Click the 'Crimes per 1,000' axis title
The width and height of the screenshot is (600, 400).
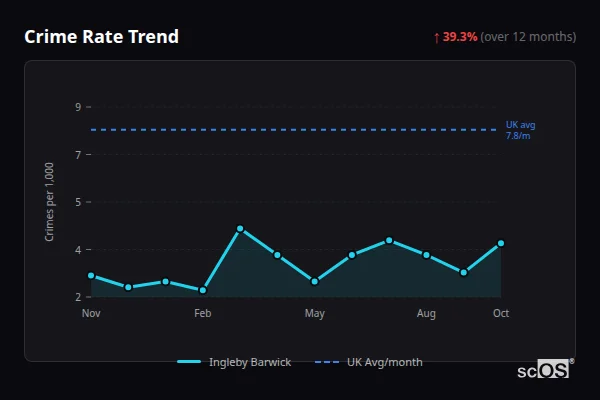pos(49,202)
